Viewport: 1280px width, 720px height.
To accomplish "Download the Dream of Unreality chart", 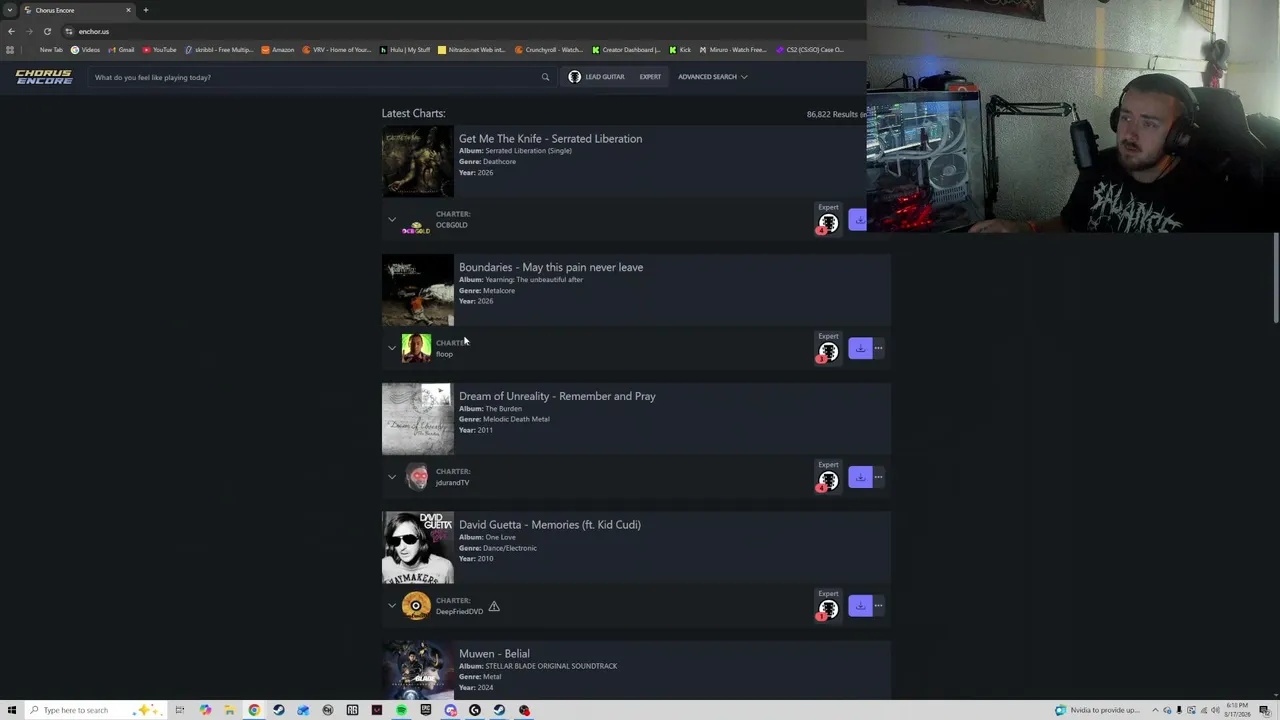I will pyautogui.click(x=860, y=477).
